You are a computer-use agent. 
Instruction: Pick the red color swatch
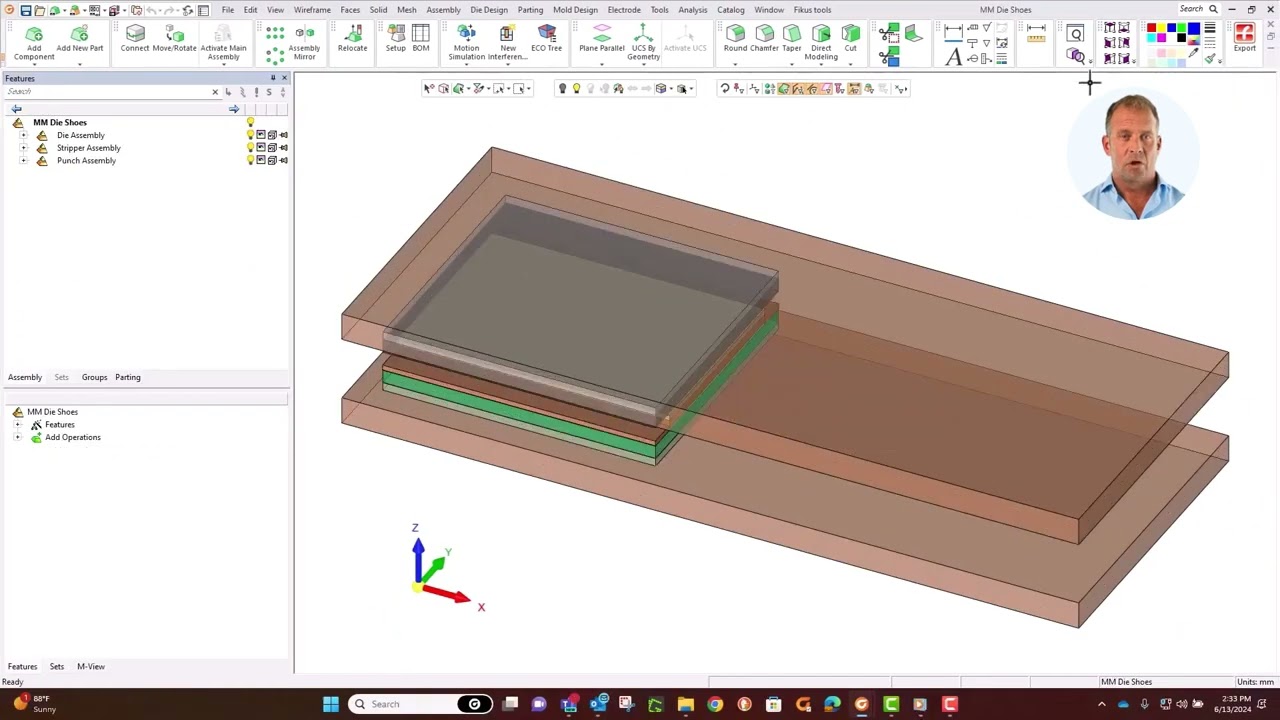point(1152,28)
